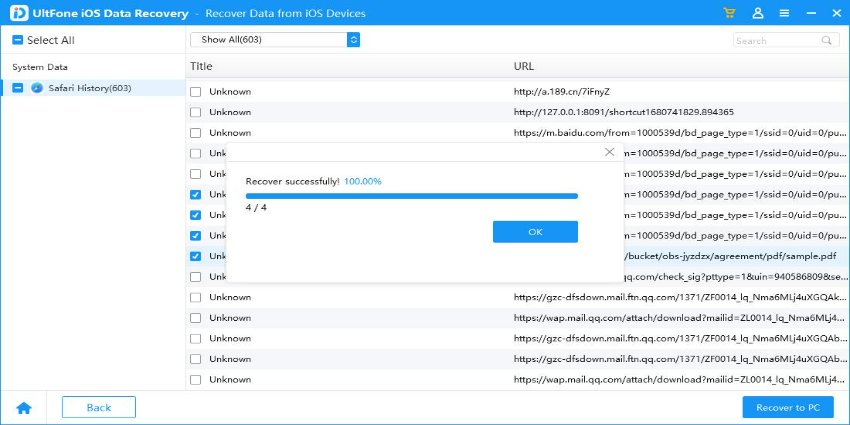Click the URL column header
Viewport: 850px width, 425px height.
(523, 66)
